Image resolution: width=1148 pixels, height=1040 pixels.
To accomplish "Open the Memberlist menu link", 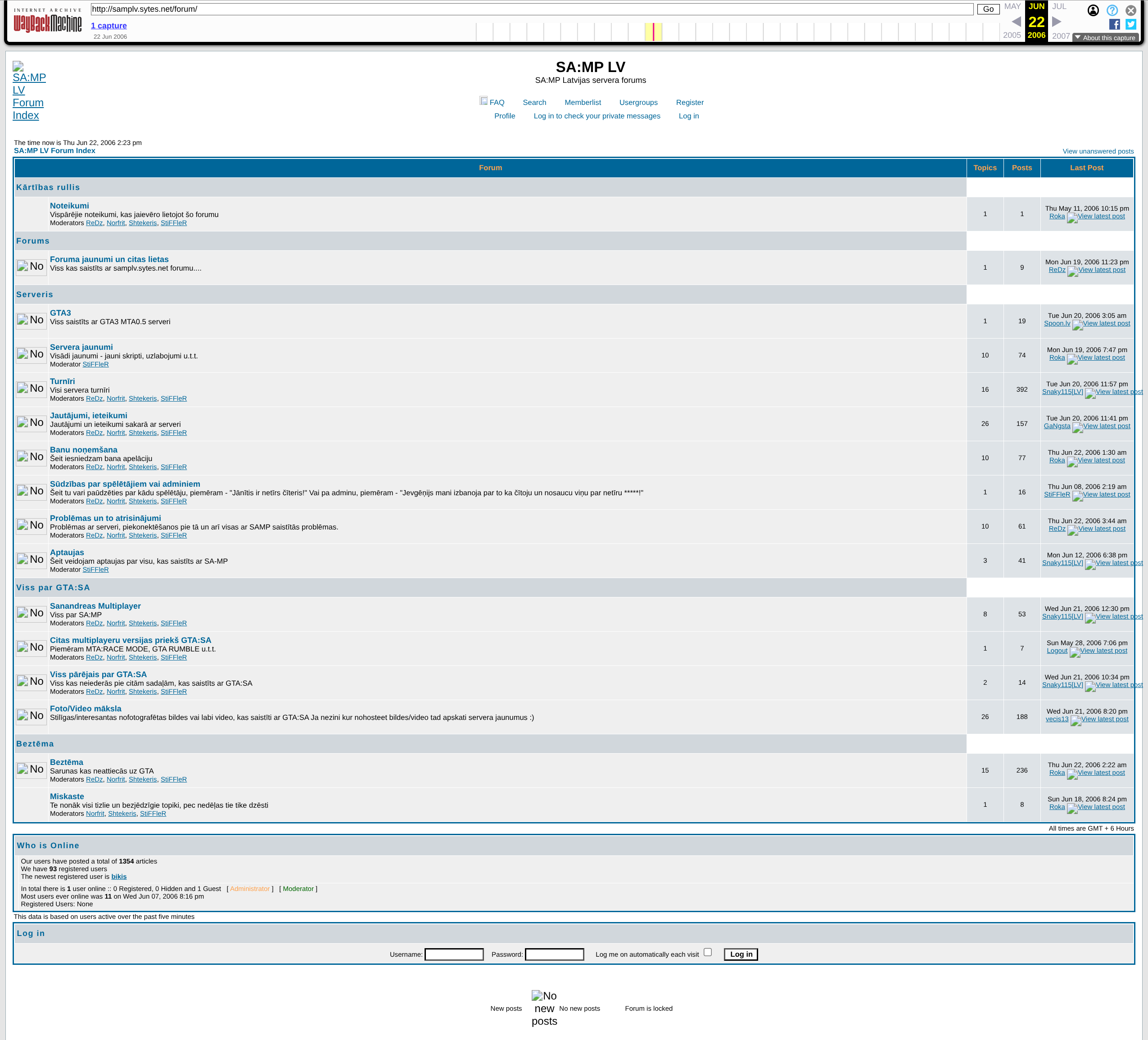I will [583, 103].
